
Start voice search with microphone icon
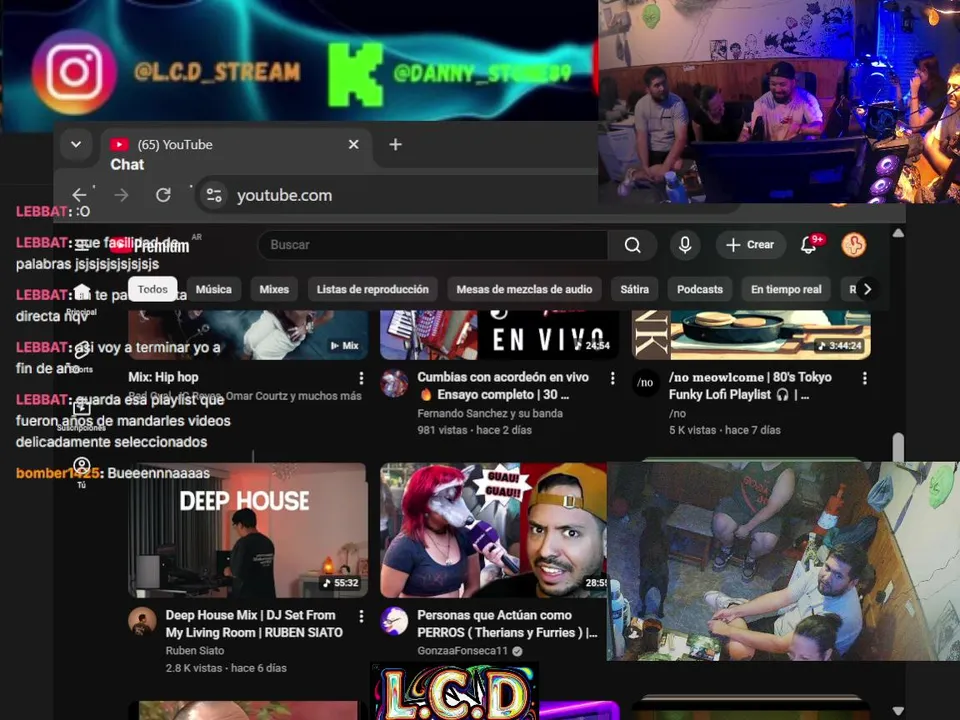[684, 245]
